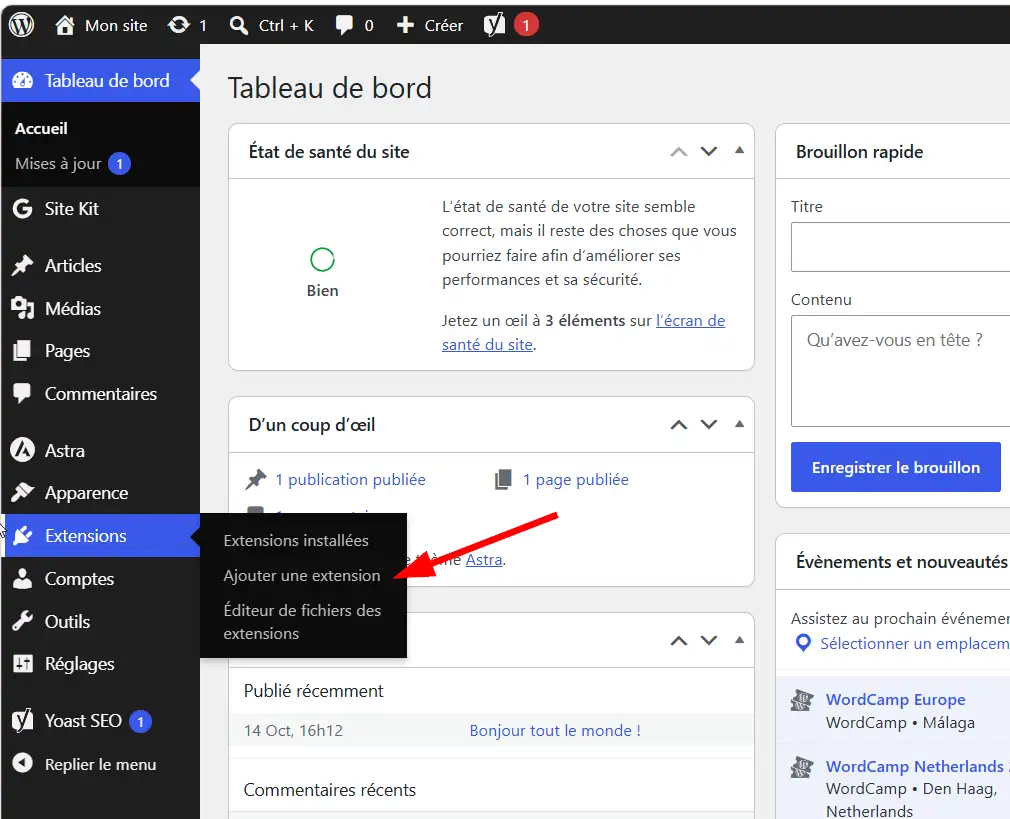1010x819 pixels.
Task: Click the Commentaires bubble icon in sidebar
Action: 23,394
